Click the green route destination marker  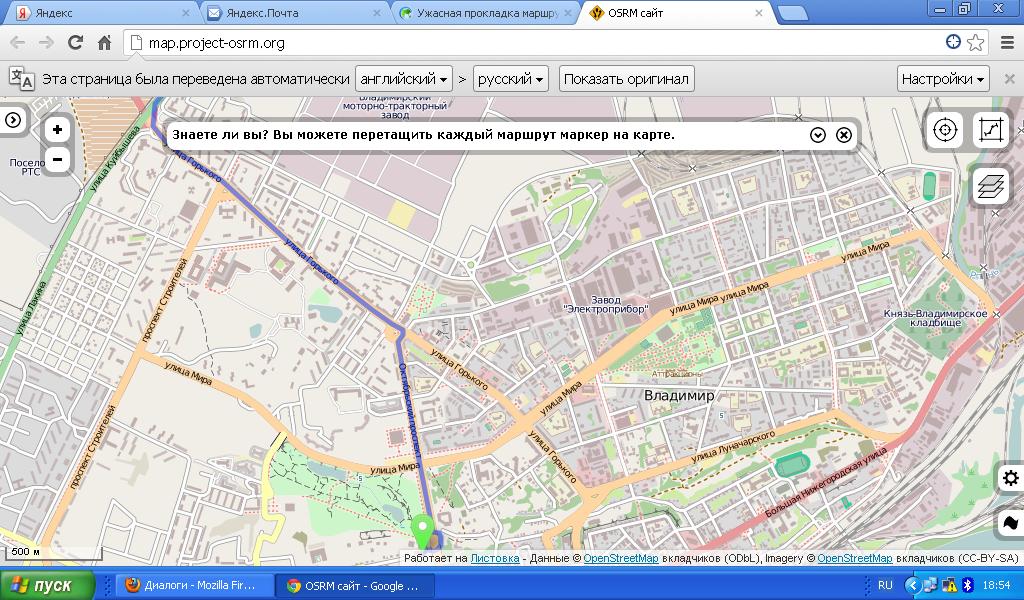pos(423,530)
